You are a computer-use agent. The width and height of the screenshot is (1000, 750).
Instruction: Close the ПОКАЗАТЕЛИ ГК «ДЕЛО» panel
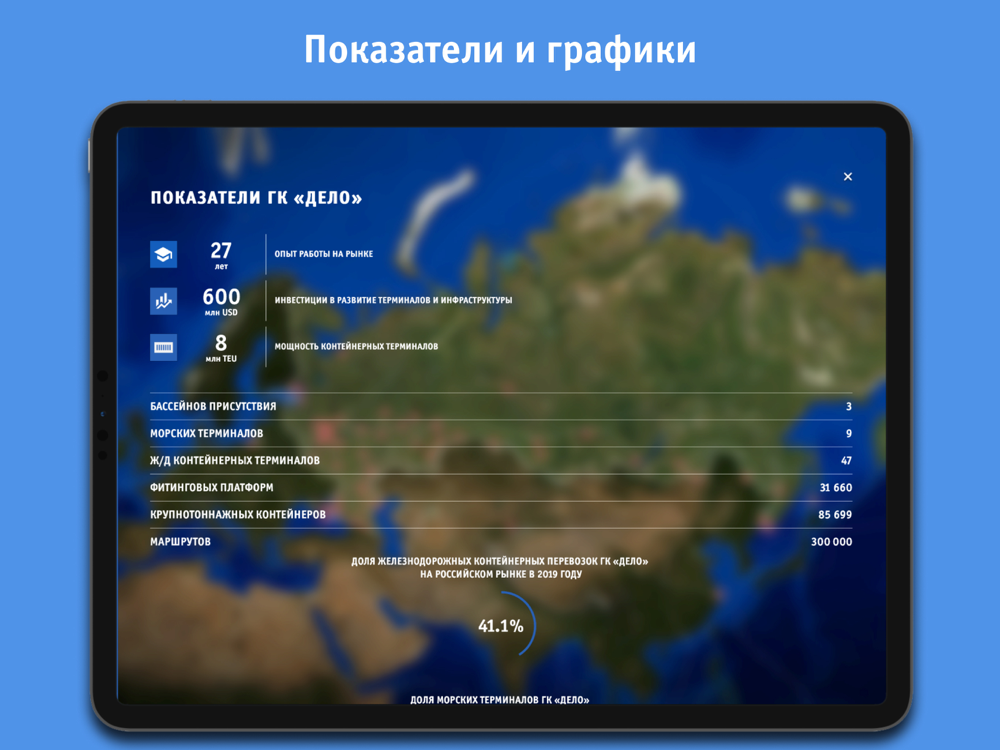pos(848,177)
